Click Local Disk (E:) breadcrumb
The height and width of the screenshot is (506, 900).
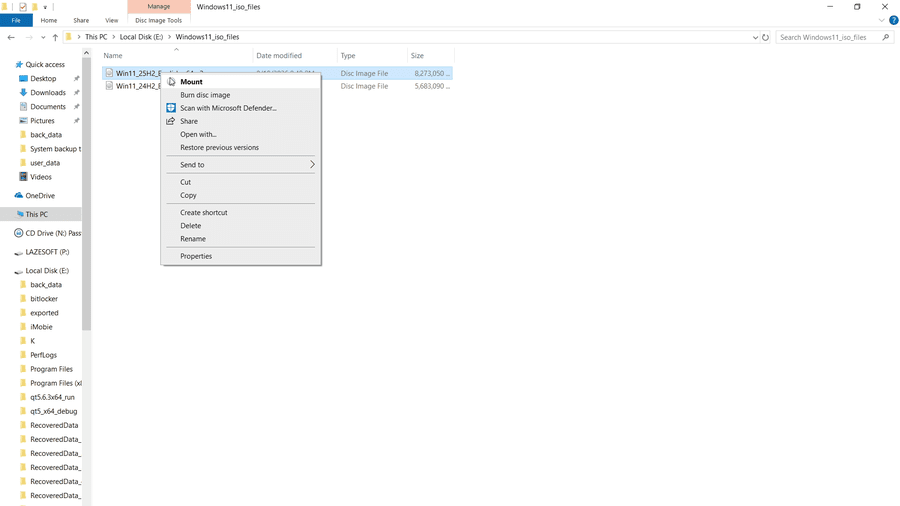pyautogui.click(x=141, y=37)
